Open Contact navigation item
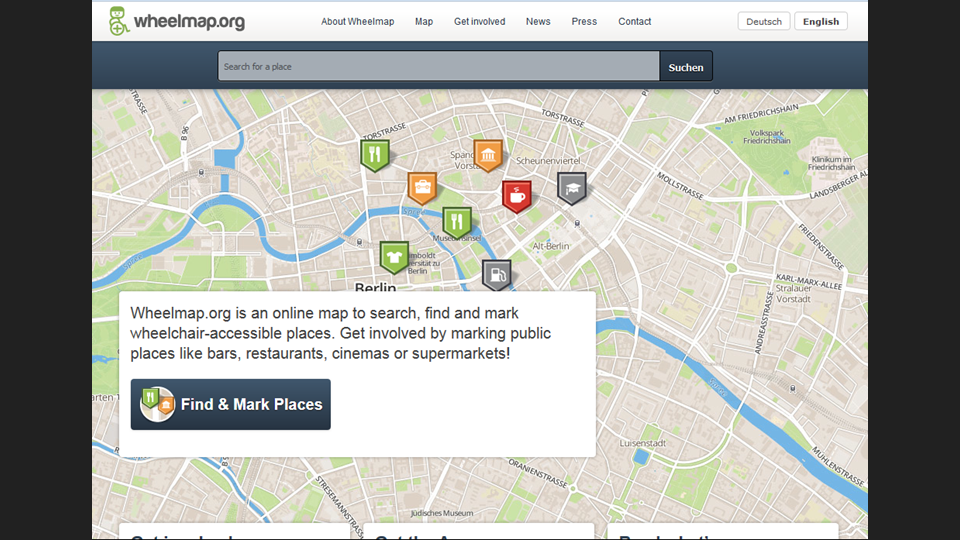 (634, 21)
